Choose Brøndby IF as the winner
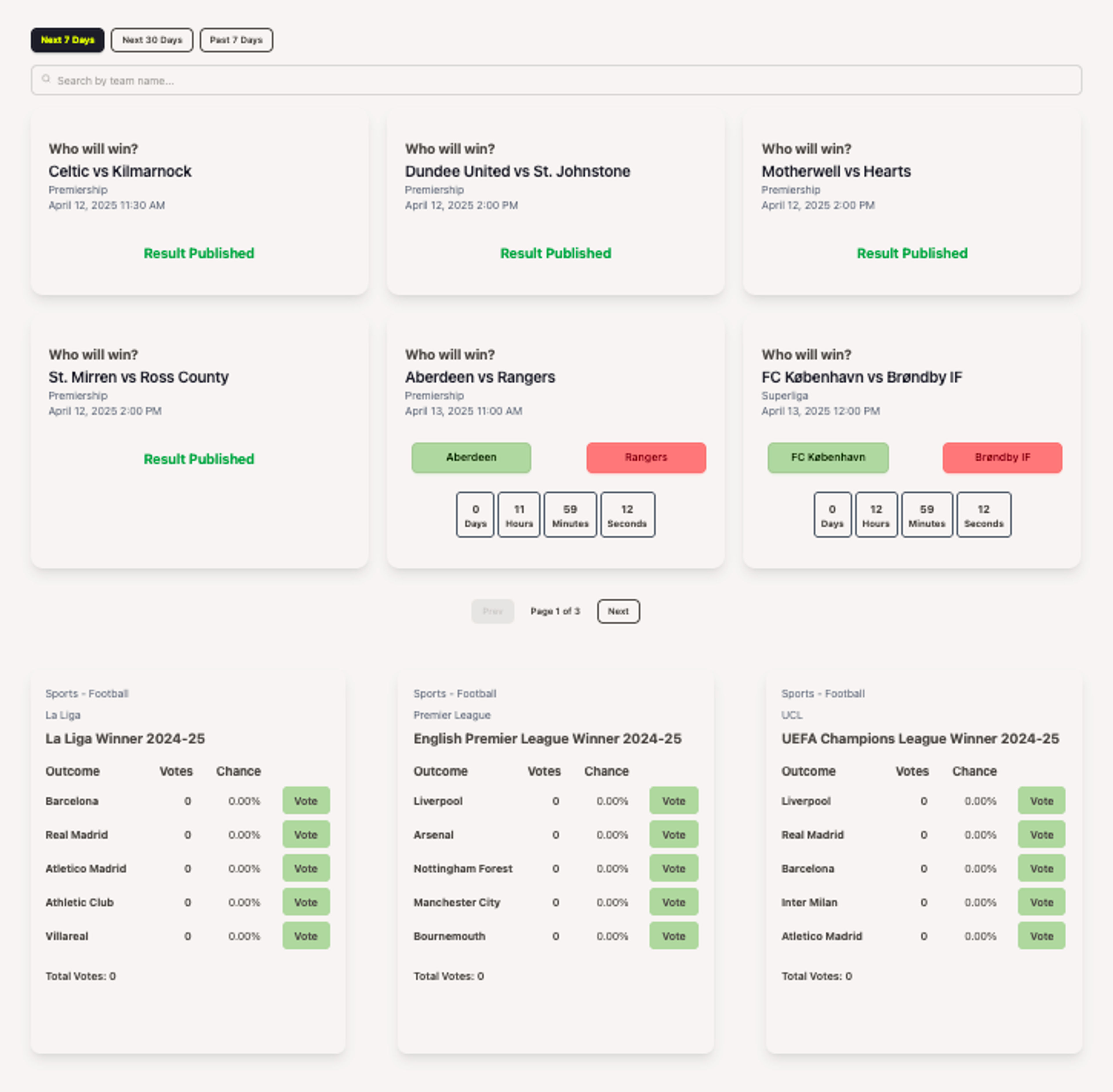Screen dimensions: 1113x1092 (1002, 458)
